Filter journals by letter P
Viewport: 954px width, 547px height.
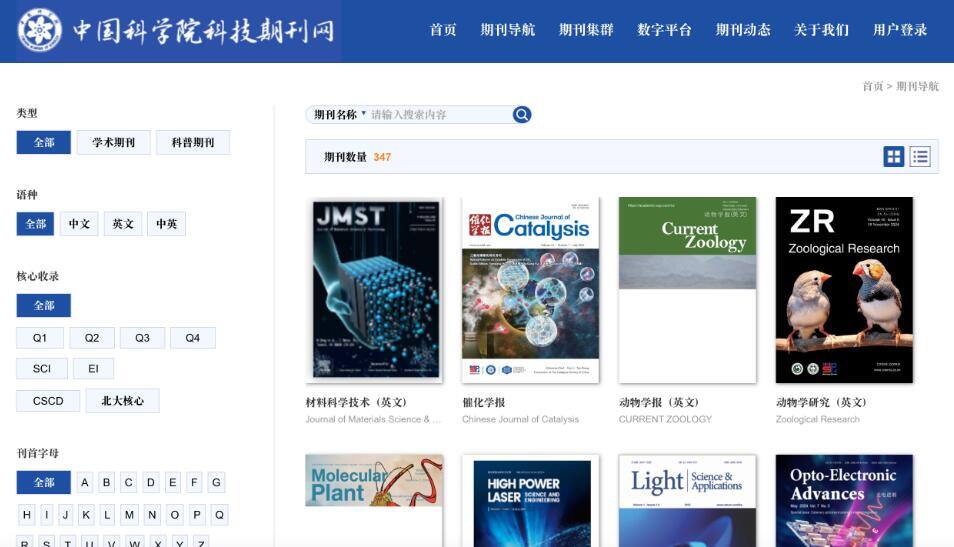(x=197, y=515)
